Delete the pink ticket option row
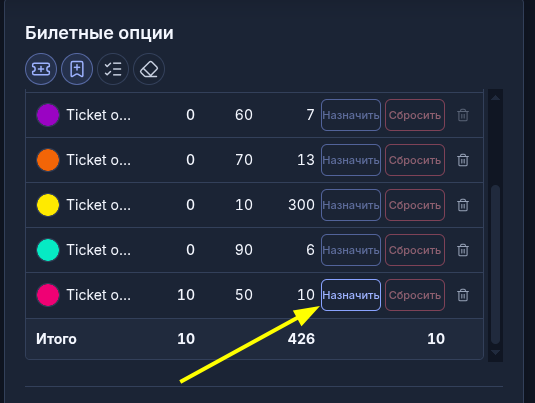 [x=463, y=295]
